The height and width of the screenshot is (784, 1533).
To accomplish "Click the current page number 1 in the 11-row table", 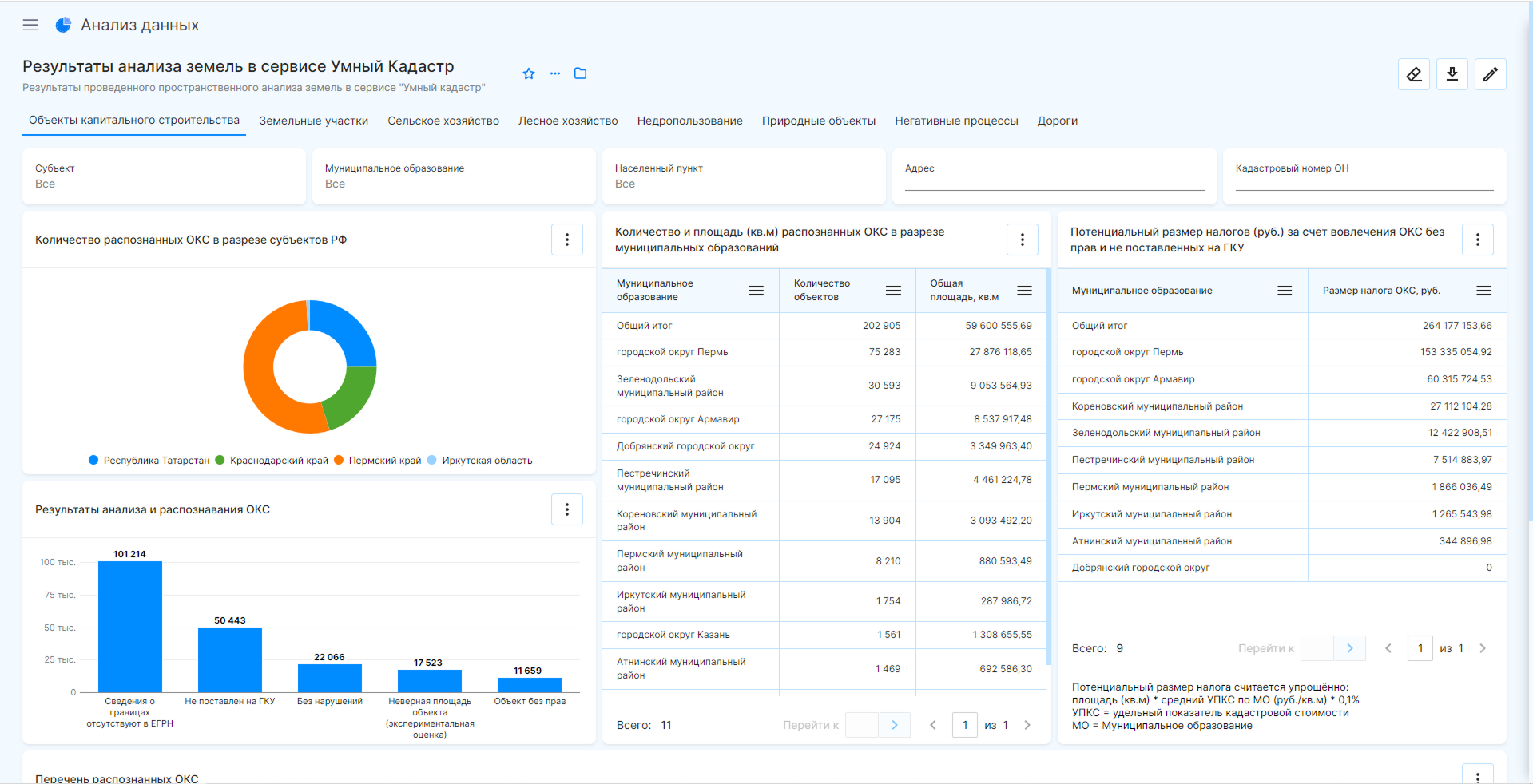I will coord(965,725).
